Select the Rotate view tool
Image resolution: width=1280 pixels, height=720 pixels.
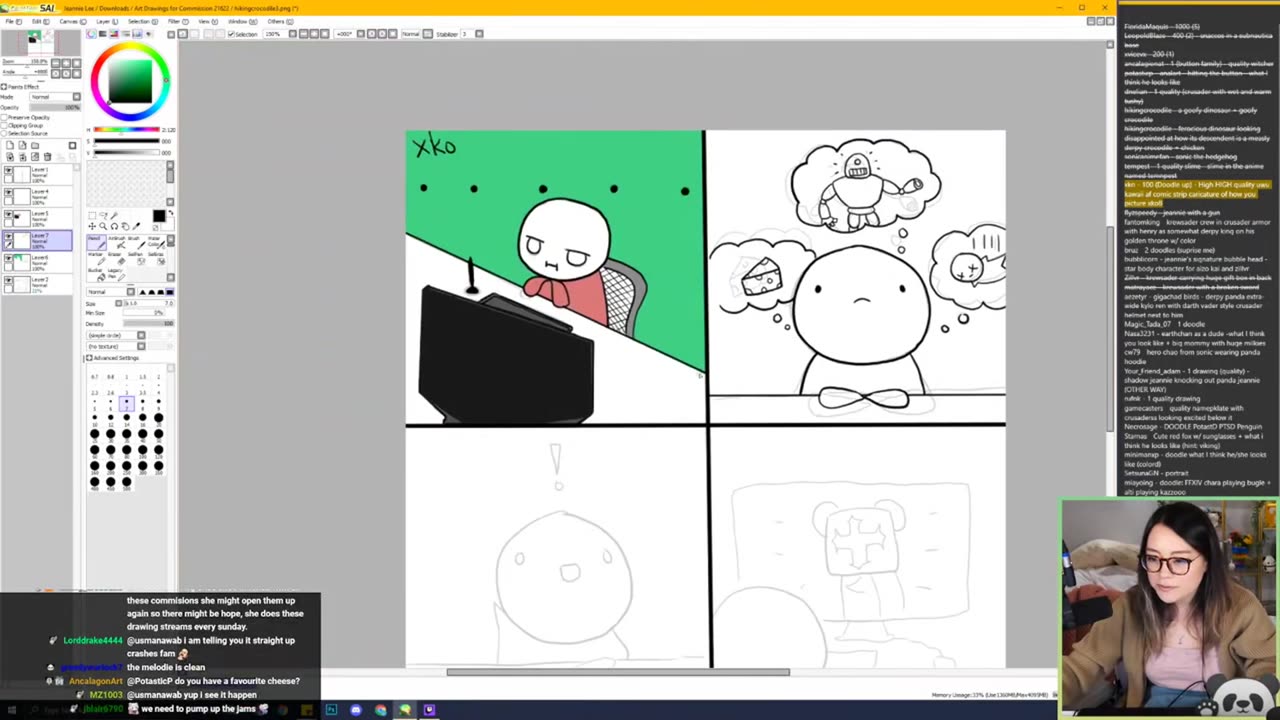(x=114, y=226)
